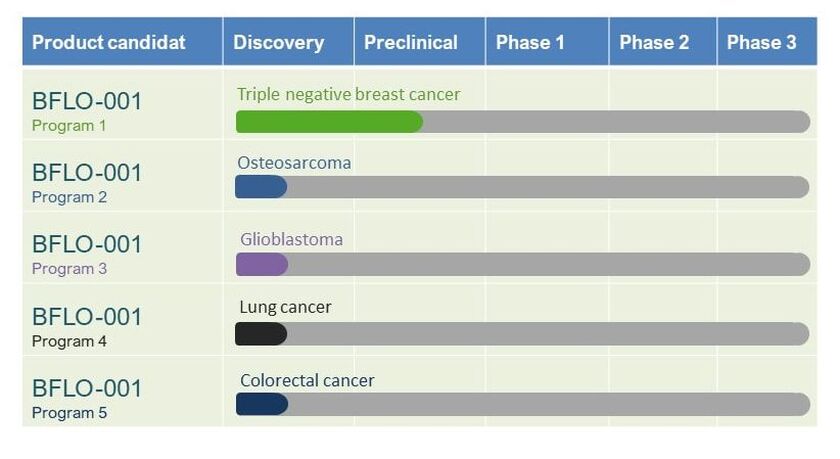840x459 pixels.
Task: Click the Lung cancer label
Action: click(x=285, y=307)
